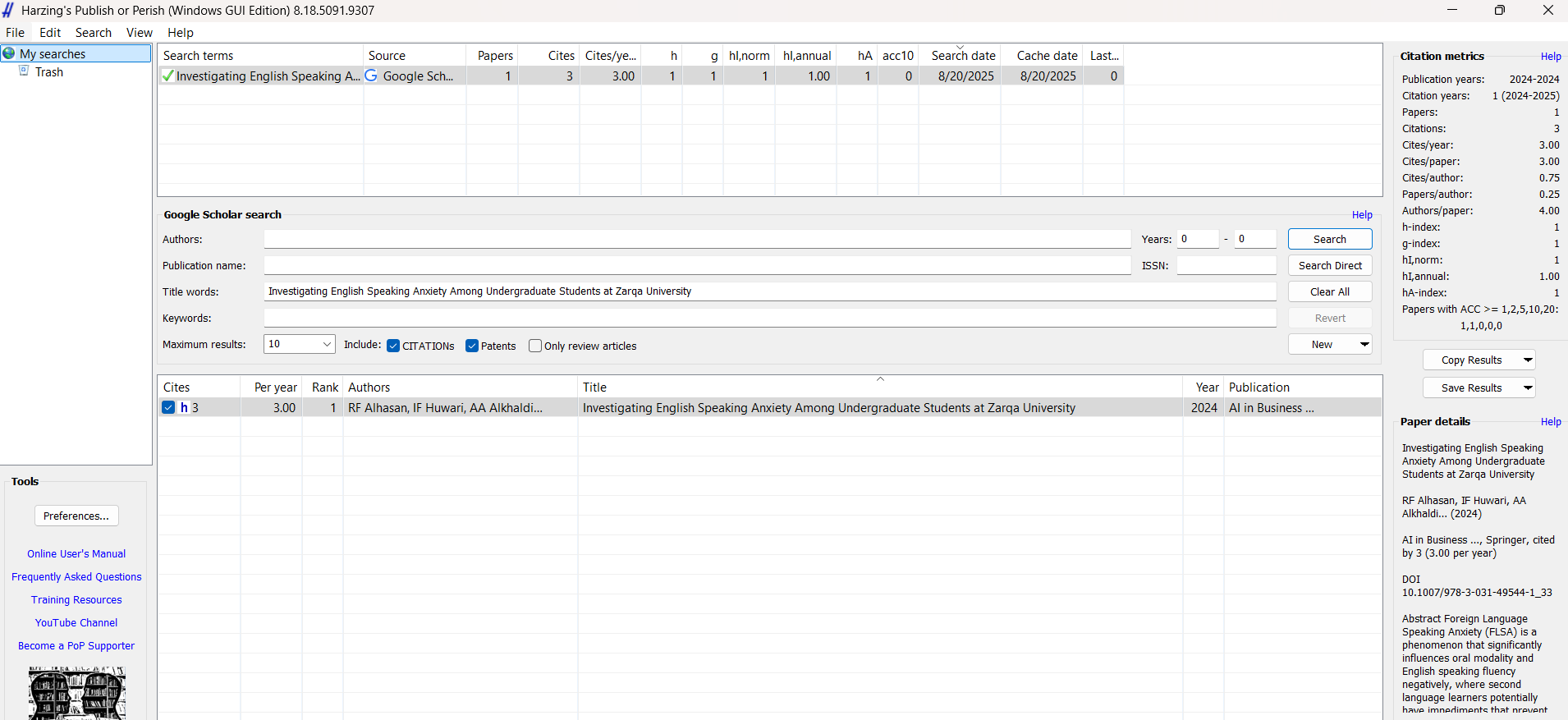Screen dimensions: 1568x720
Task: Open the Preferences dialog button
Action: click(x=76, y=516)
